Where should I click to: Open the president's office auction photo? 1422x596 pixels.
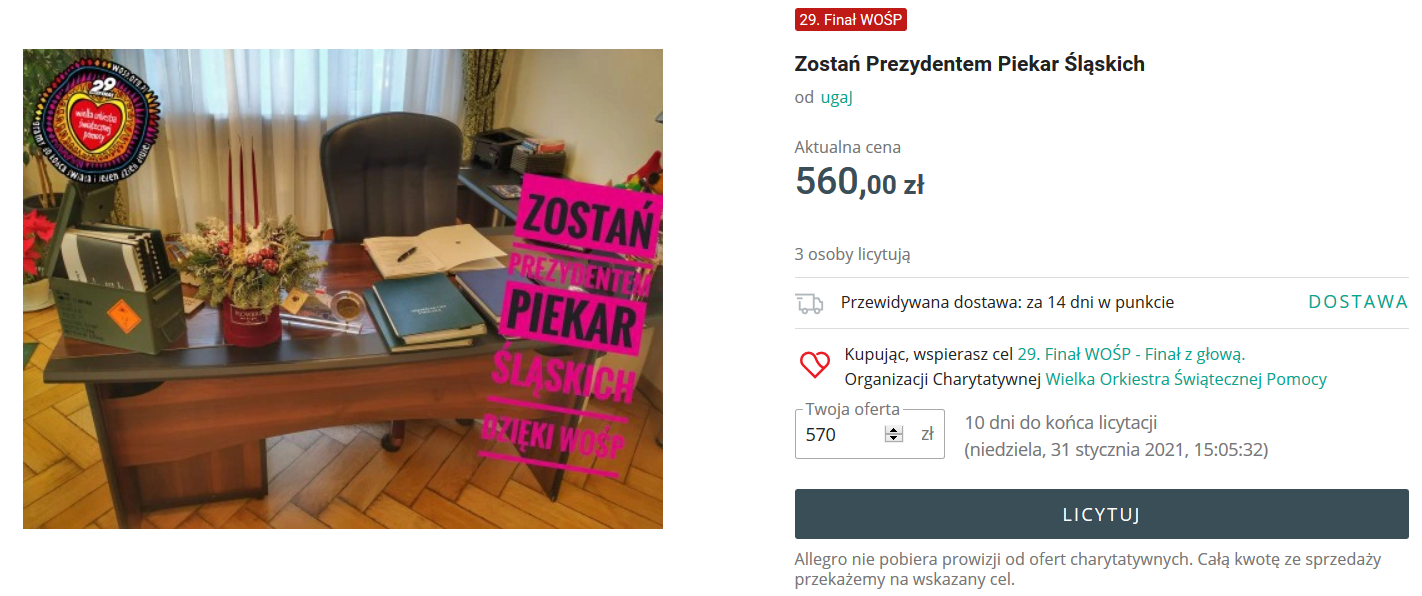(x=343, y=289)
